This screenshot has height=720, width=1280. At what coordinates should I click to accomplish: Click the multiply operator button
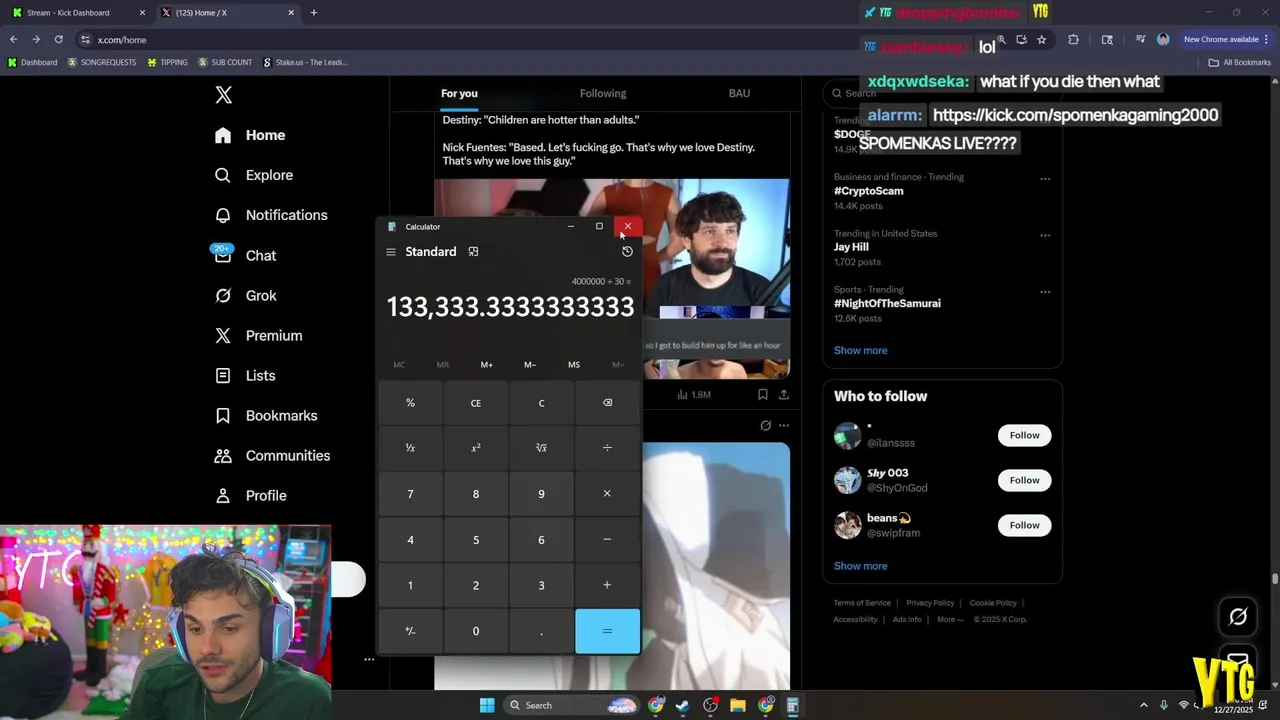point(607,494)
